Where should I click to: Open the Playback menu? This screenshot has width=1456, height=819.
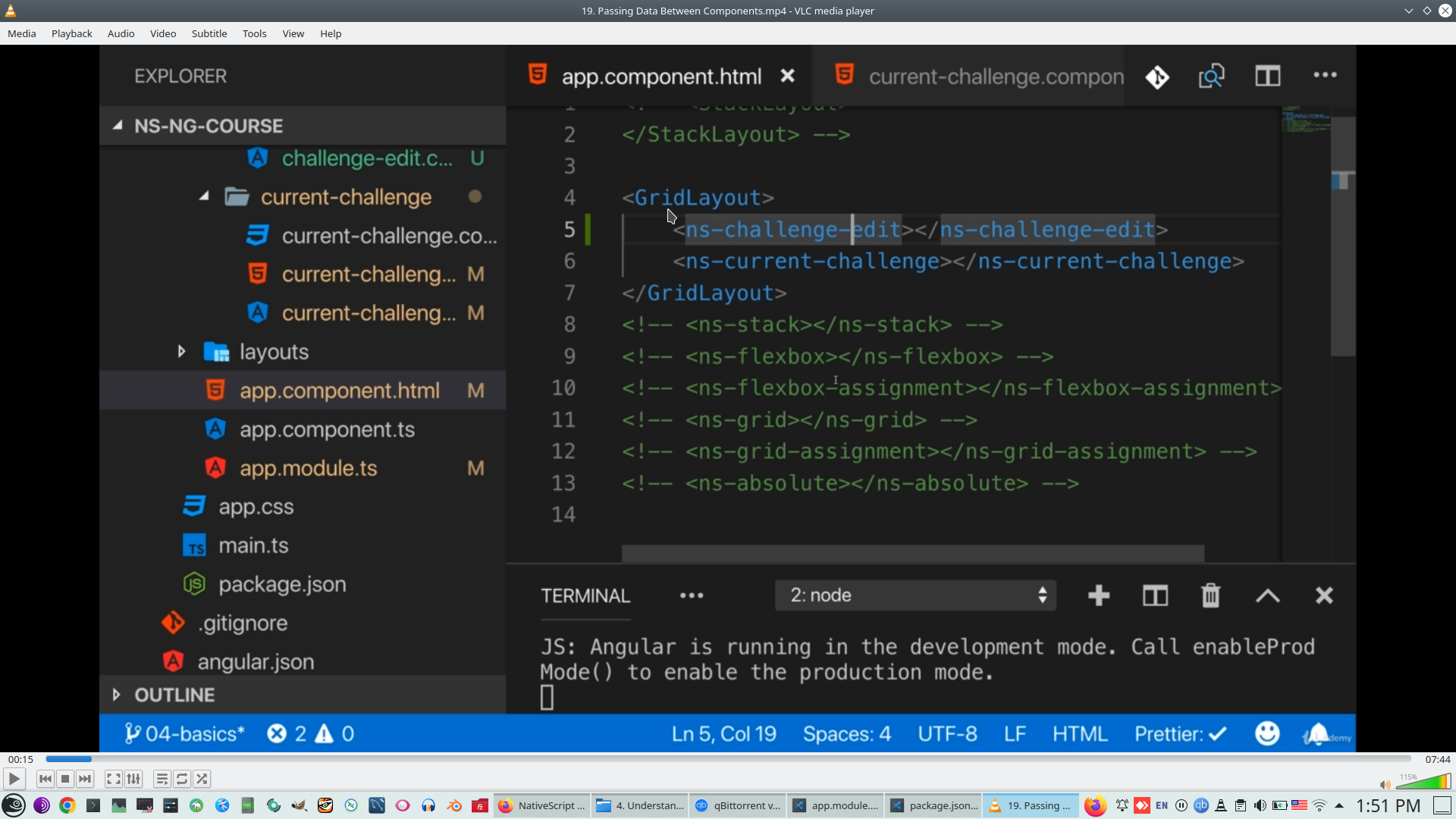coord(71,33)
